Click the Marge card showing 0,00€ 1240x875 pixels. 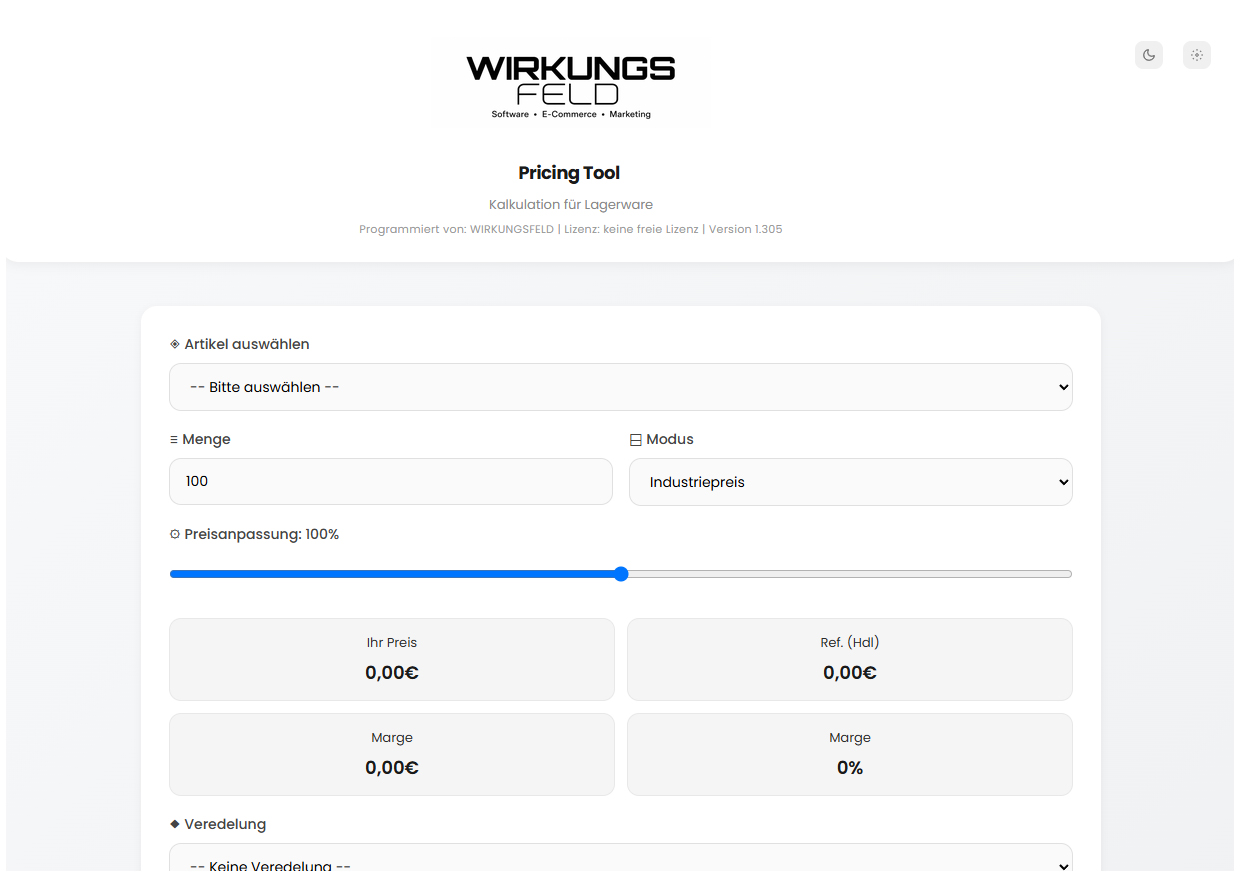tap(392, 754)
